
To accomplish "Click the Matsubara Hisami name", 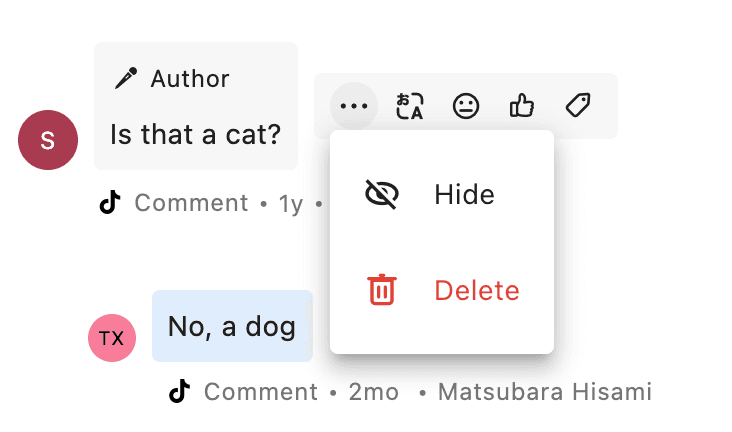I will click(x=544, y=392).
